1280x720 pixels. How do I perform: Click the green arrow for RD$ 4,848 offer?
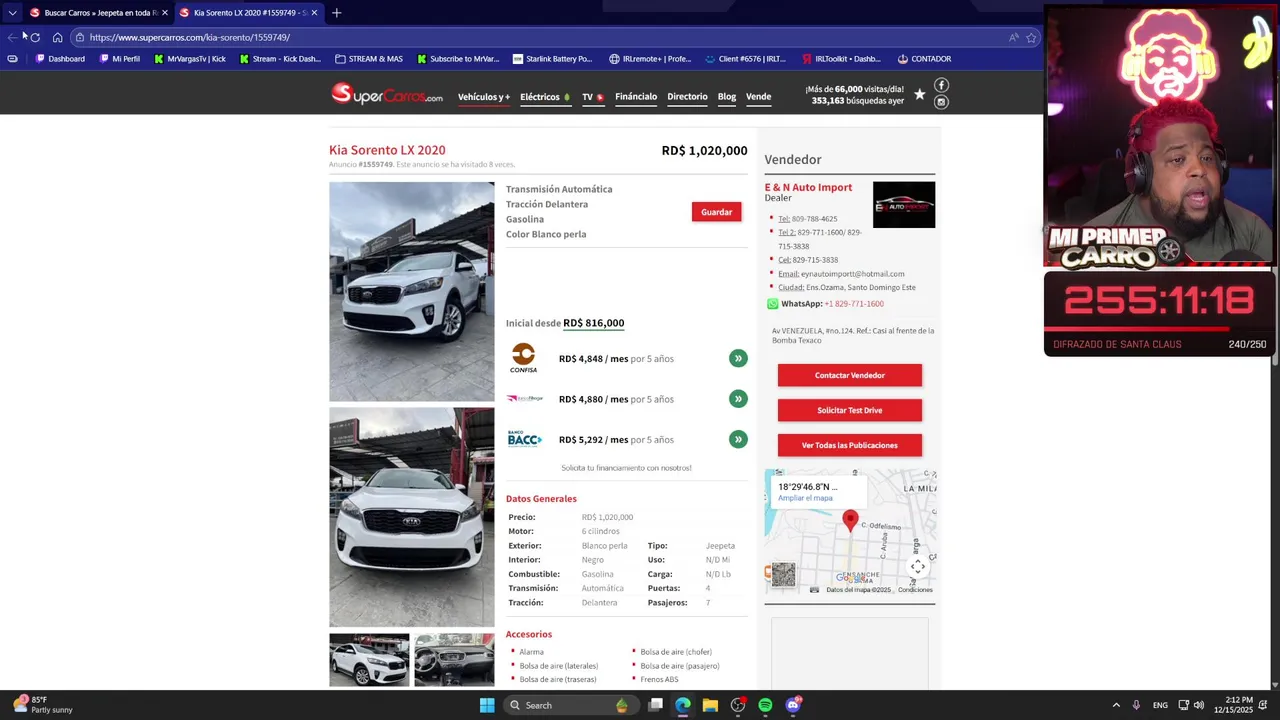pos(738,358)
